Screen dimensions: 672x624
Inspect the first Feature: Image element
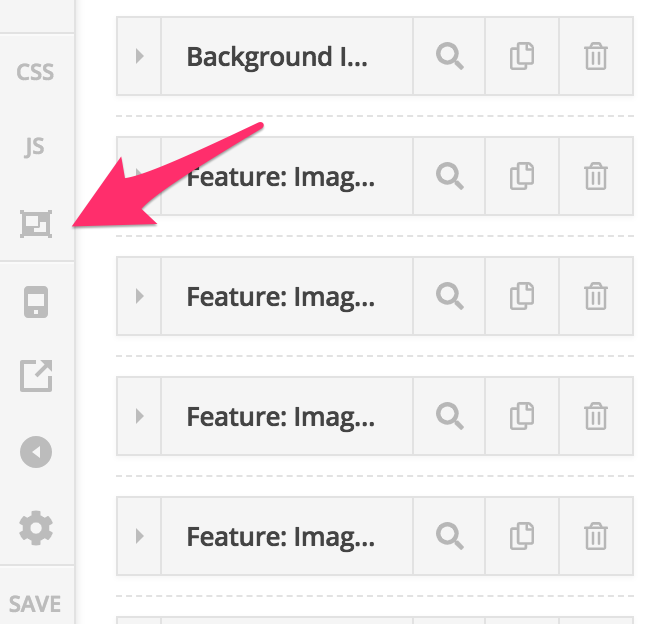pyautogui.click(x=450, y=176)
